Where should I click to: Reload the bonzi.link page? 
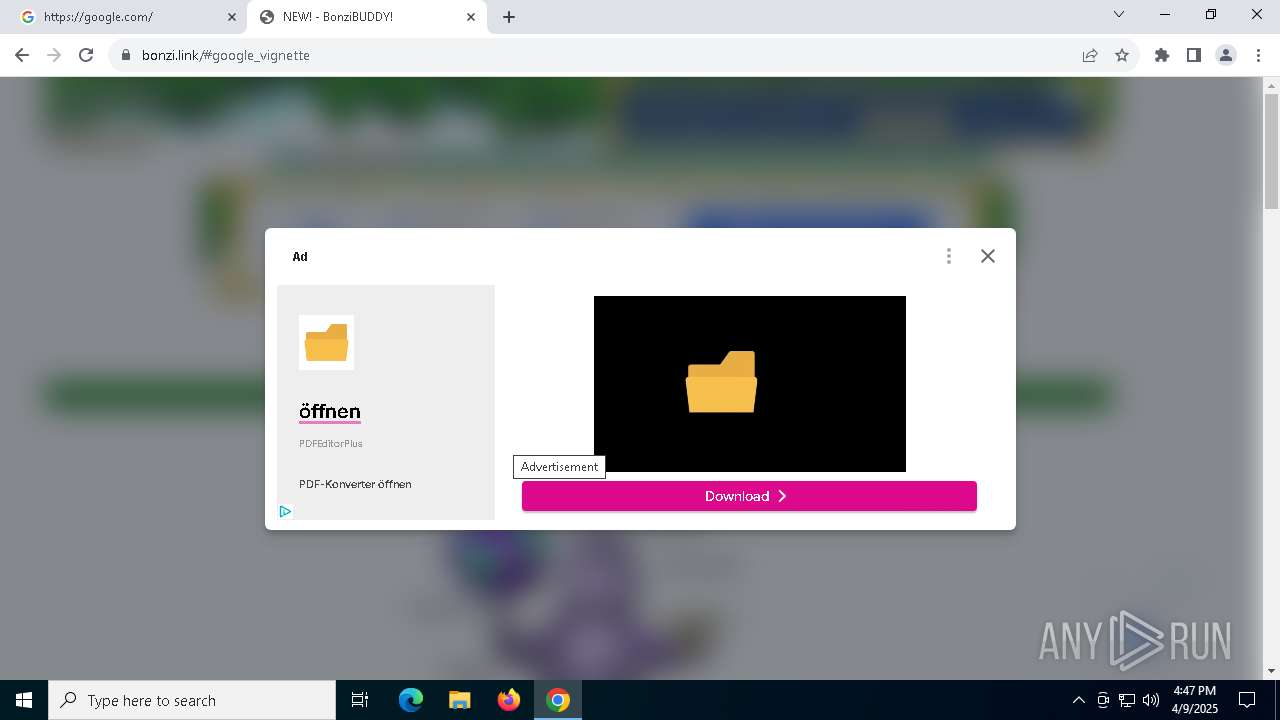pos(86,55)
